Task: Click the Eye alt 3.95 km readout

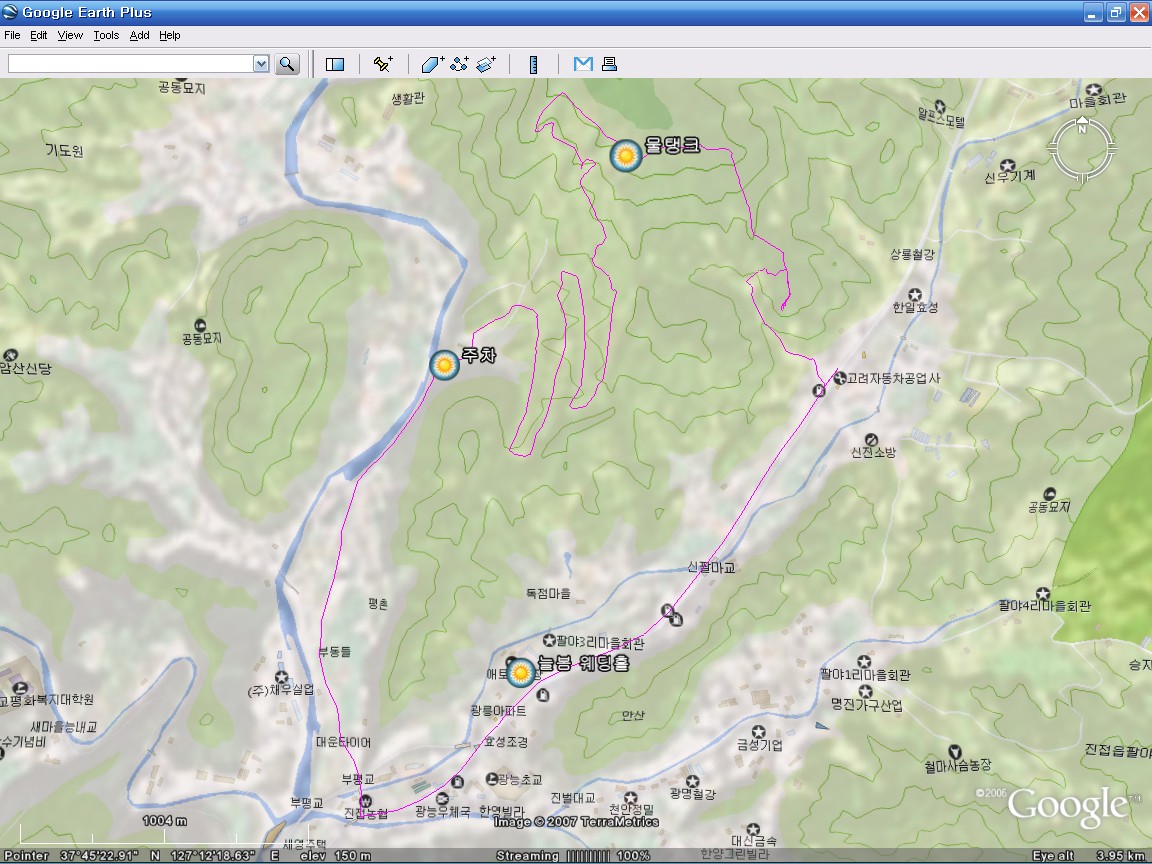Action: [1087, 856]
